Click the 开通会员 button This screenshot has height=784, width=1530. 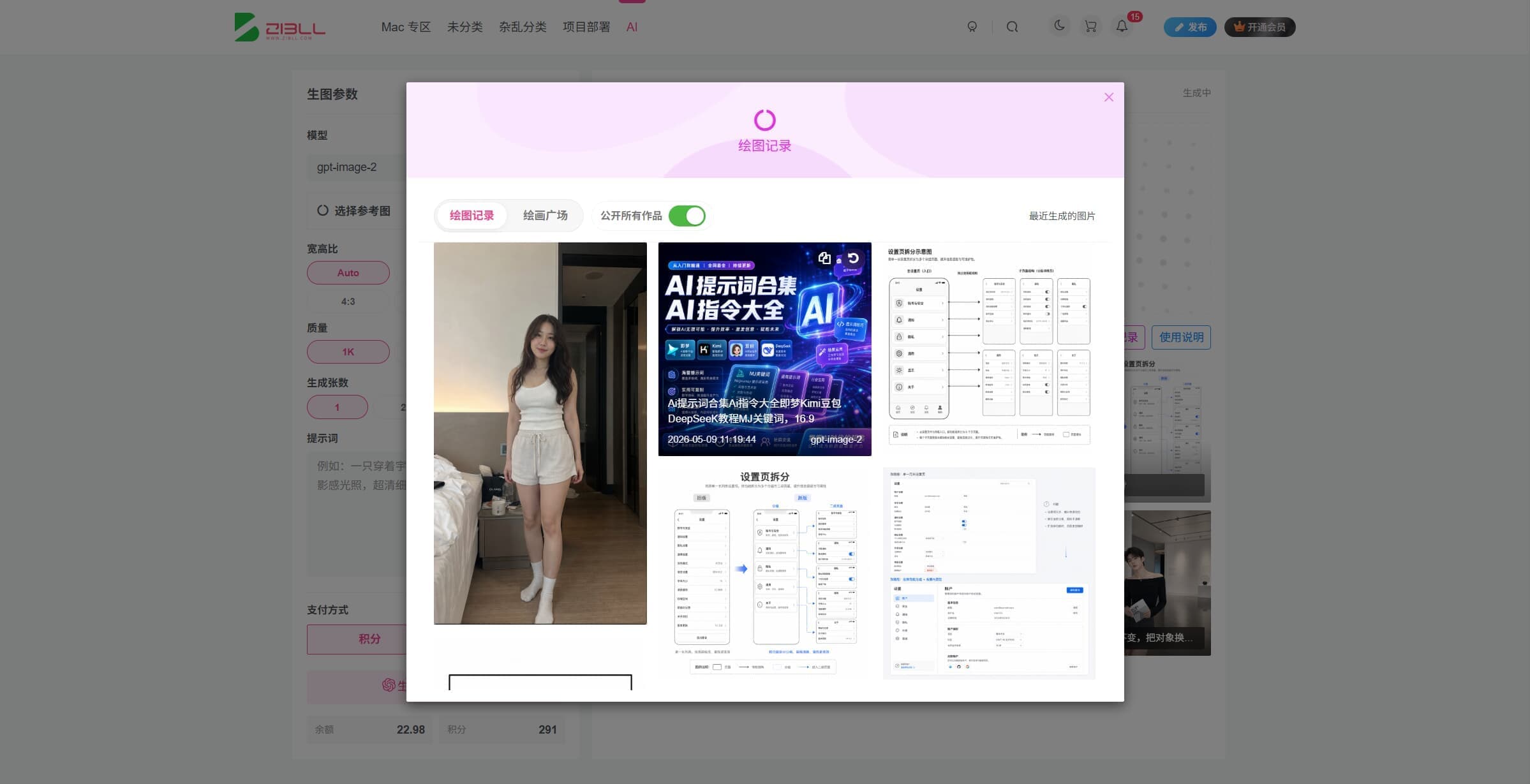tap(1259, 27)
